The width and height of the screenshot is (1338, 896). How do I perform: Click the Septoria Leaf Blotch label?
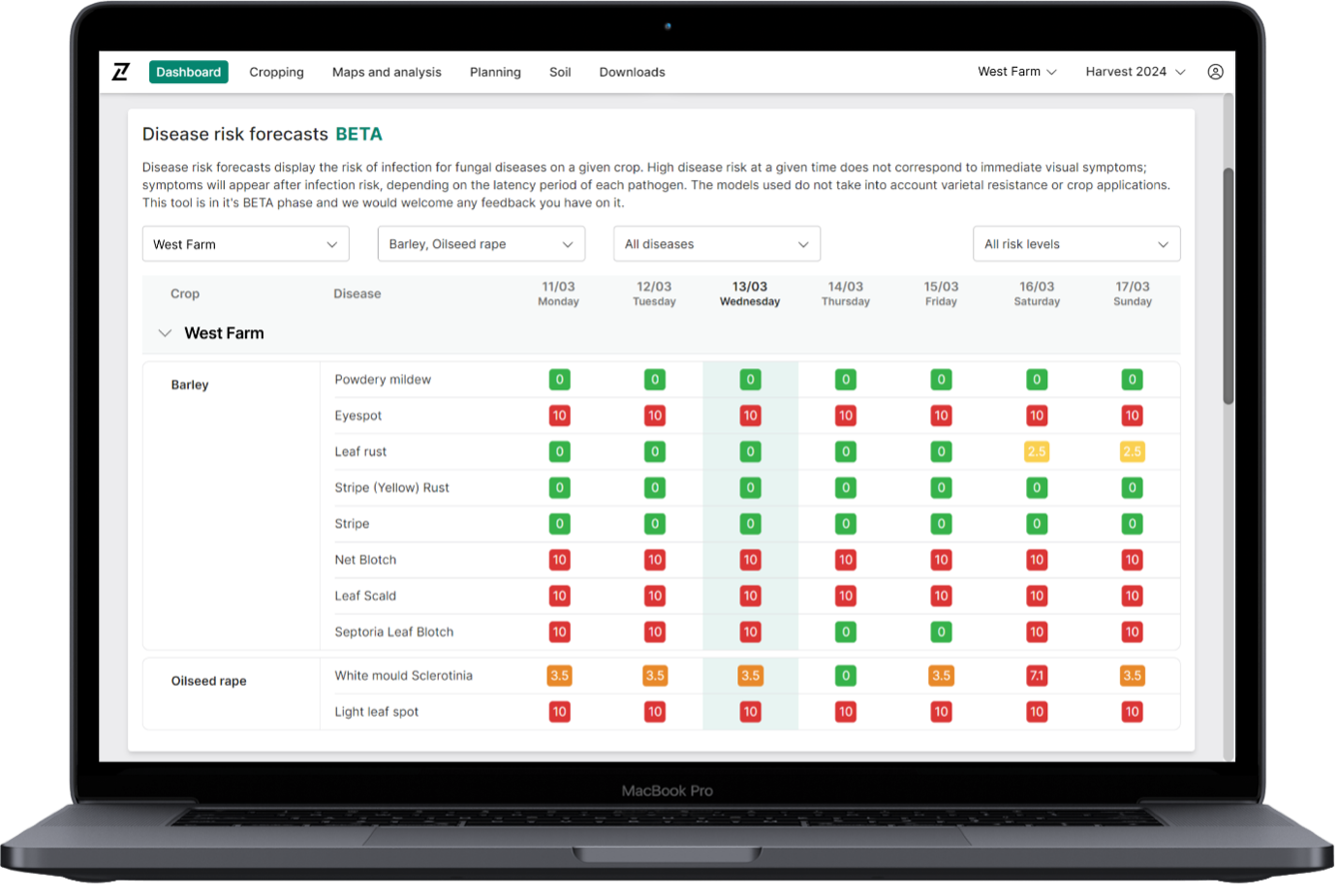click(394, 632)
